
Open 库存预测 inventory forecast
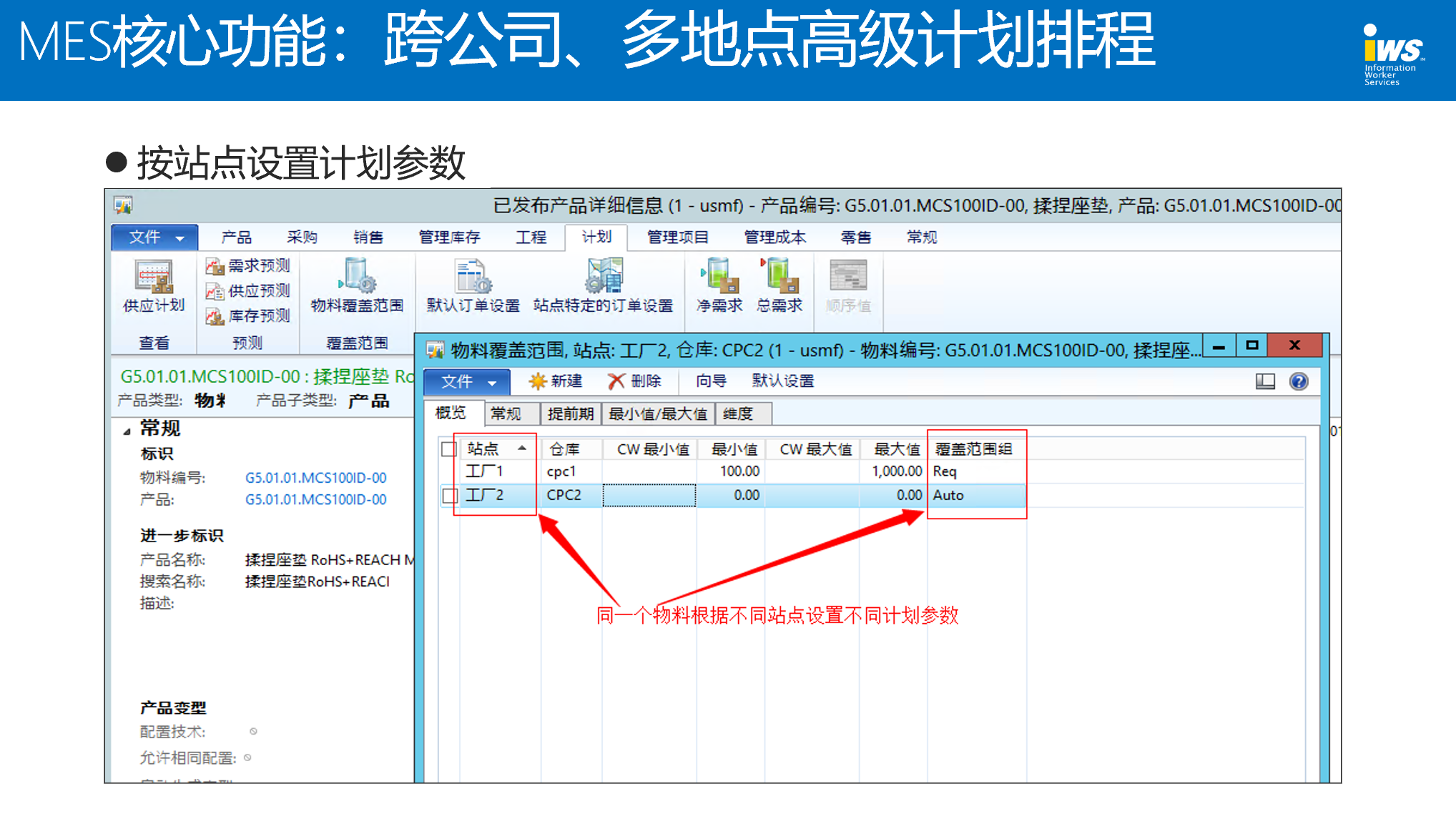247,316
